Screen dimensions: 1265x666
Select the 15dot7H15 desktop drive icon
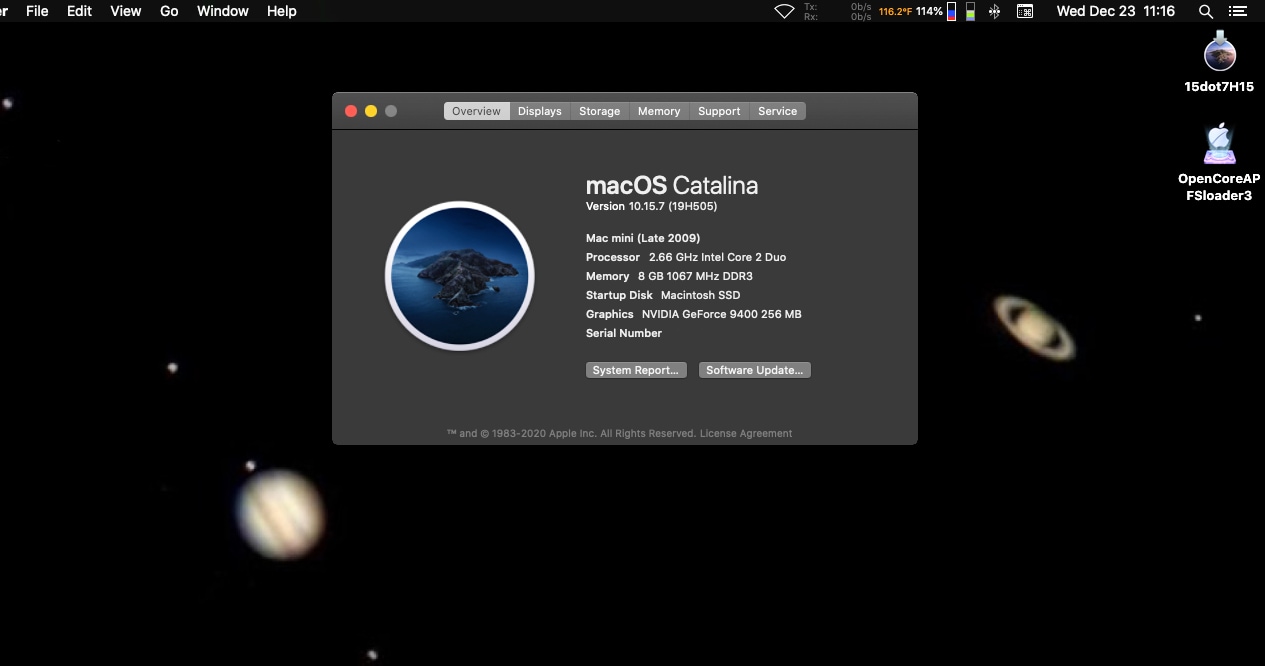click(x=1219, y=52)
